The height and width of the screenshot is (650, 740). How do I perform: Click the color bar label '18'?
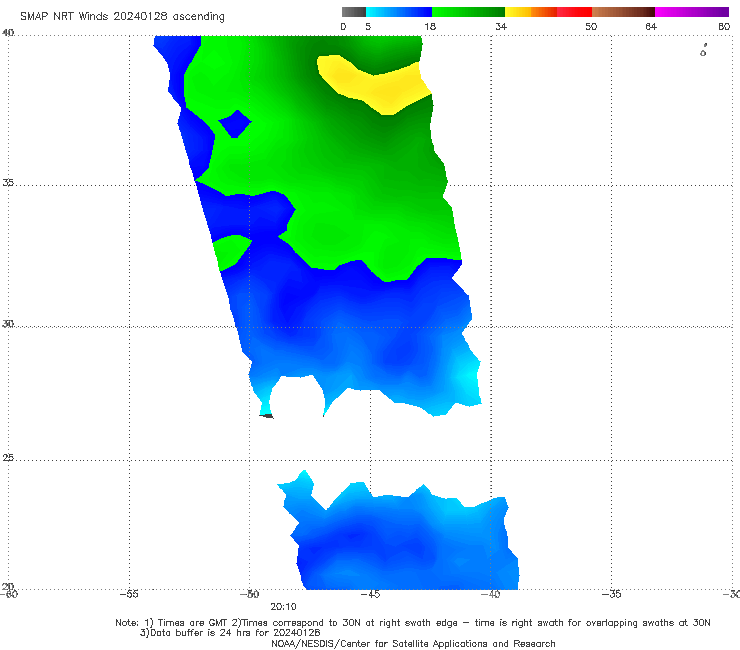point(430,26)
